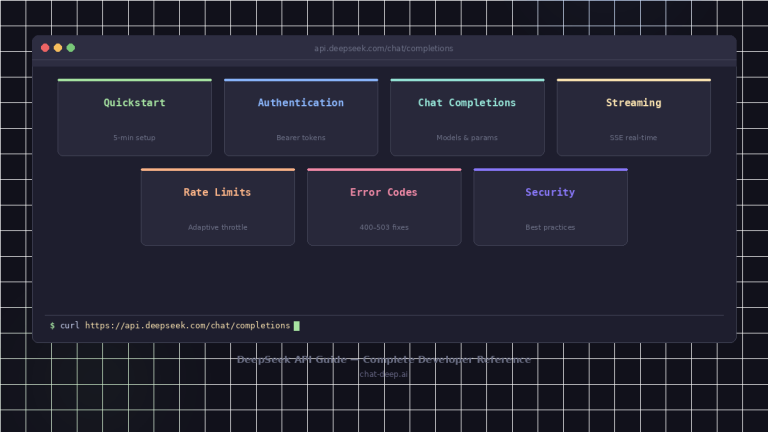Open the Authentication card

[x=301, y=118]
